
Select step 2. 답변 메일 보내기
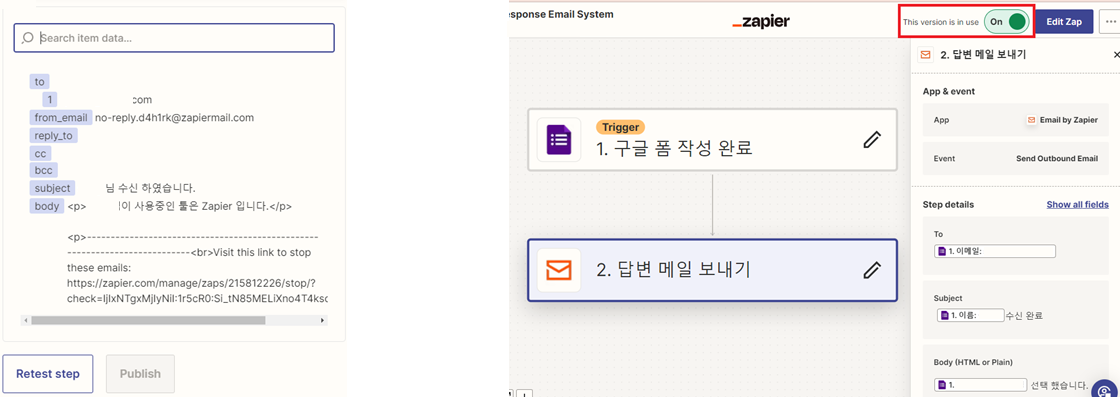click(712, 270)
